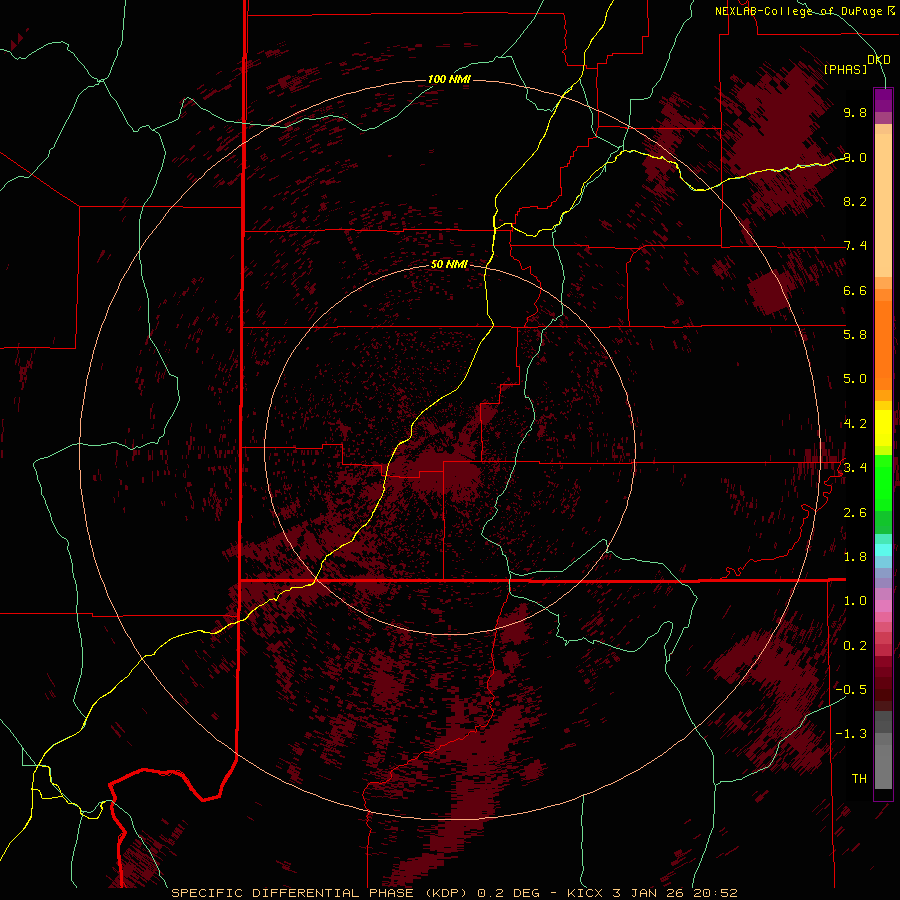Click the [PHAS] legend unit label
This screenshot has width=900, height=900.
[x=845, y=70]
